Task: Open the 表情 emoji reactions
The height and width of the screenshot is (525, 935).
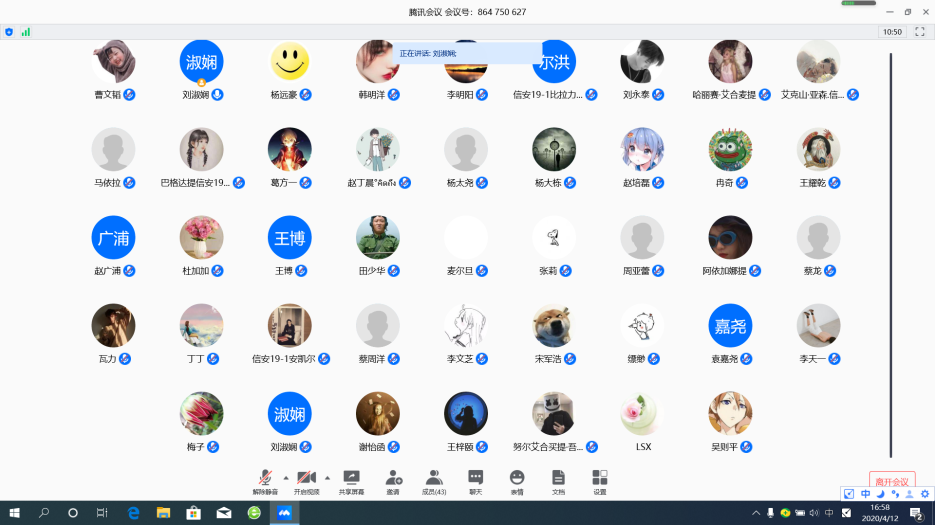Action: pos(517,481)
